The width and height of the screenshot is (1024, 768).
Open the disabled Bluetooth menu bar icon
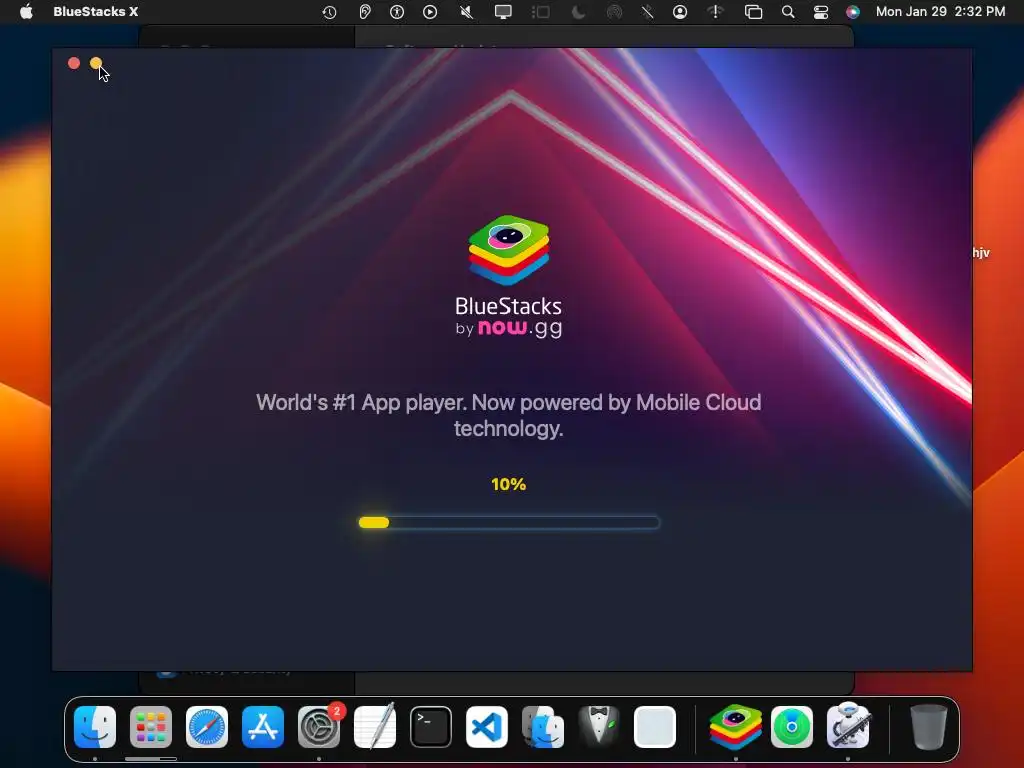pyautogui.click(x=647, y=12)
